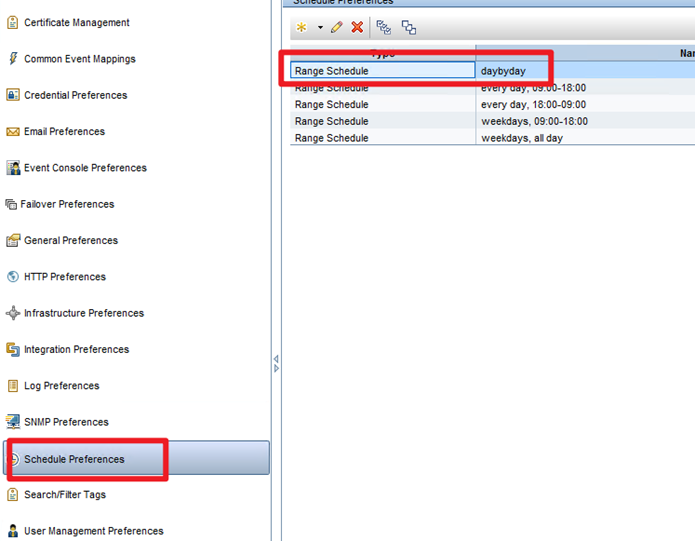Click the Clear Selection icon
This screenshot has height=541, width=695.
coord(409,27)
